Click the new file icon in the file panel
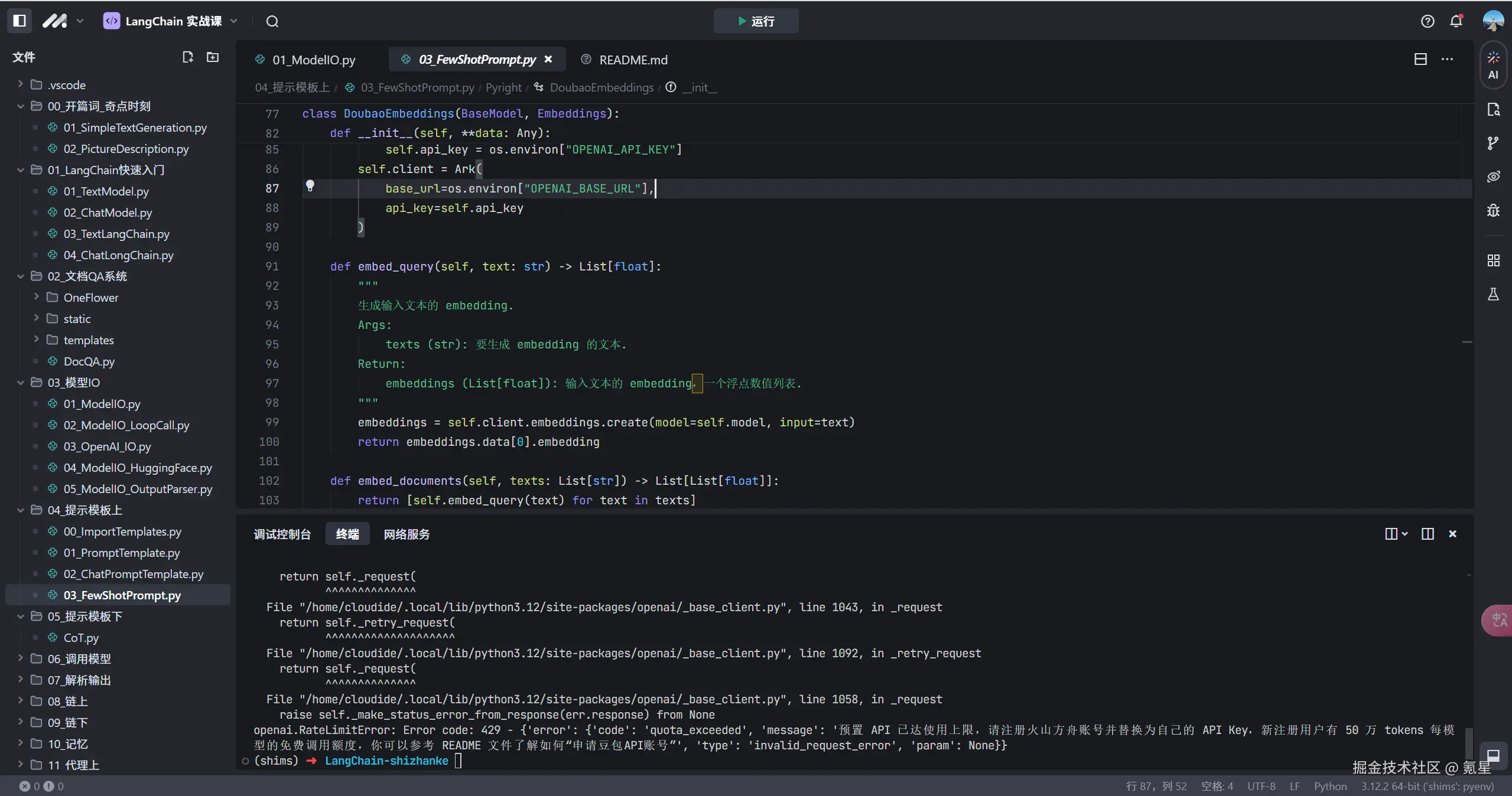This screenshot has height=796, width=1512. [187, 57]
